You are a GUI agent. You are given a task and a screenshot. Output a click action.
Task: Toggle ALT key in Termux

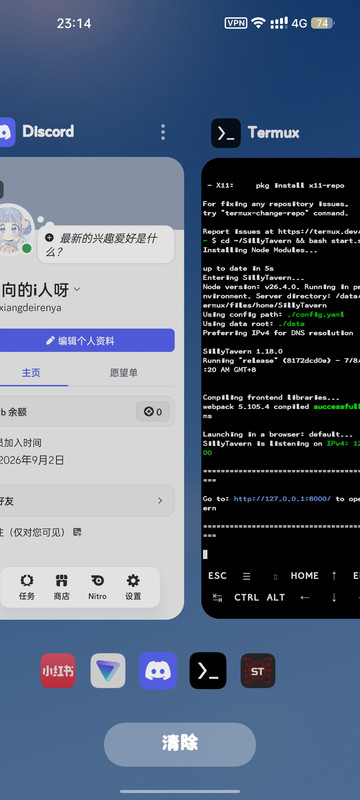[276, 597]
